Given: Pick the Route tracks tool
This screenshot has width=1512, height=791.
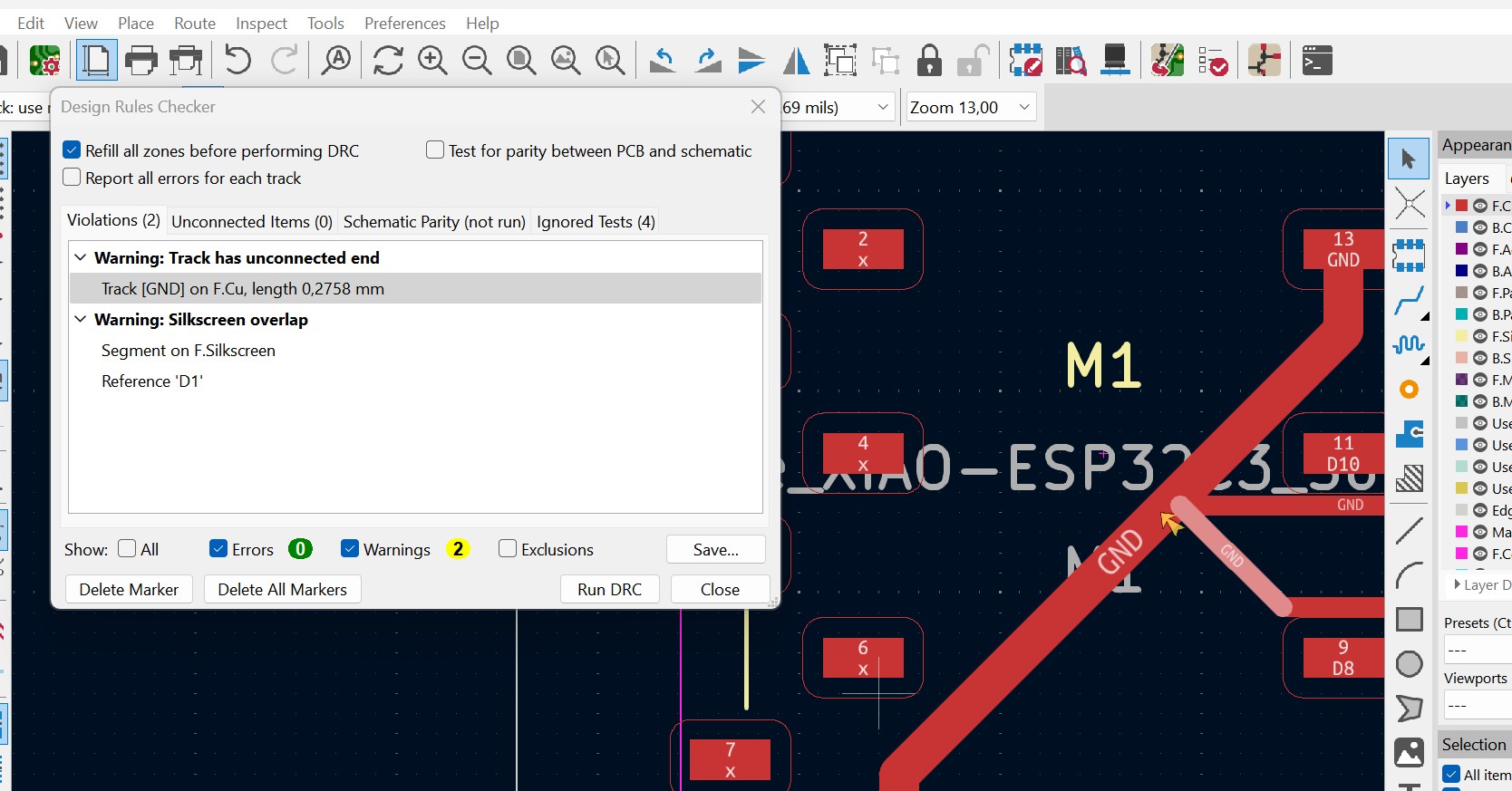Looking at the screenshot, I should click(1409, 301).
